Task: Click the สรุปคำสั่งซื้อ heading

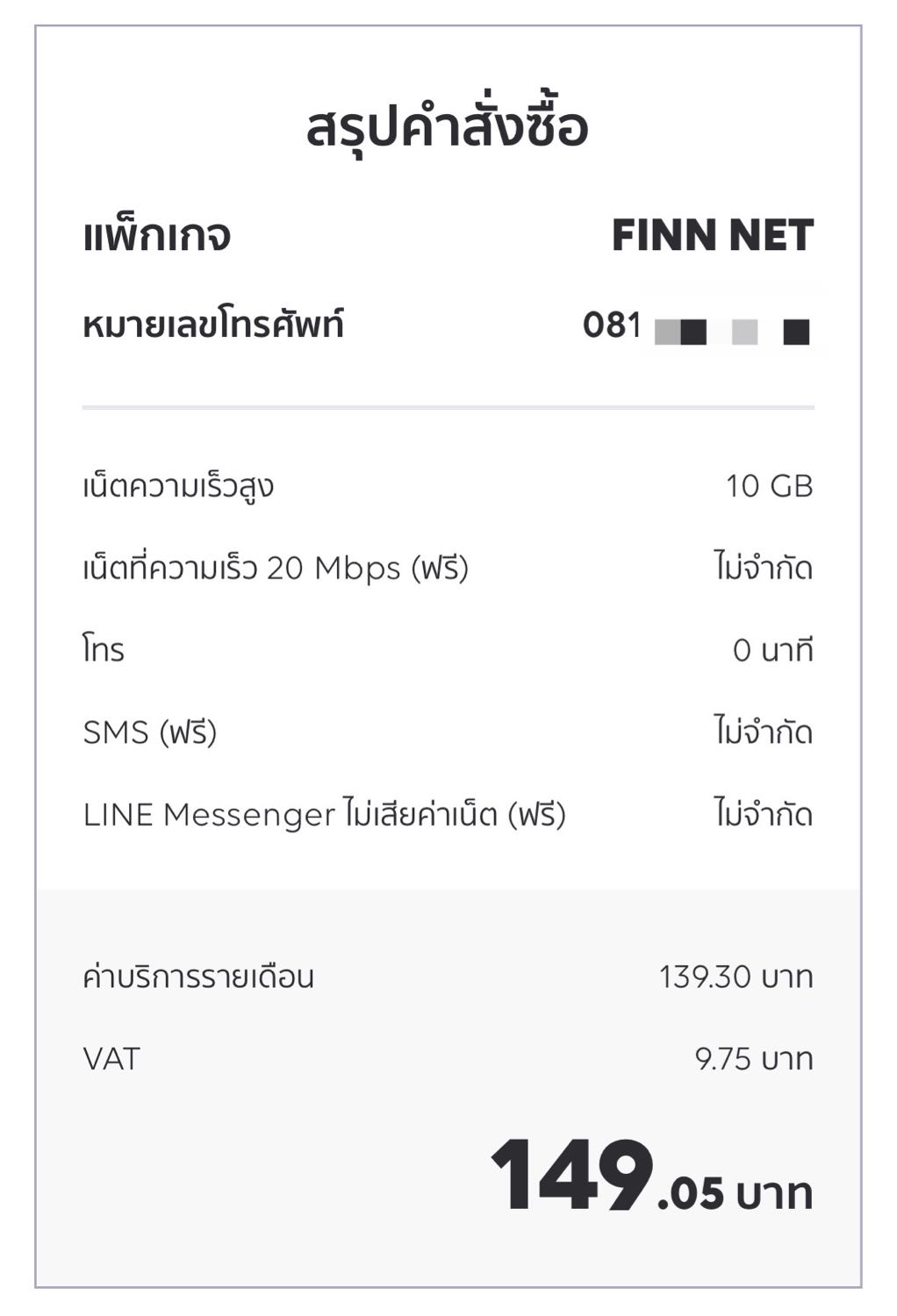Action: point(448,128)
